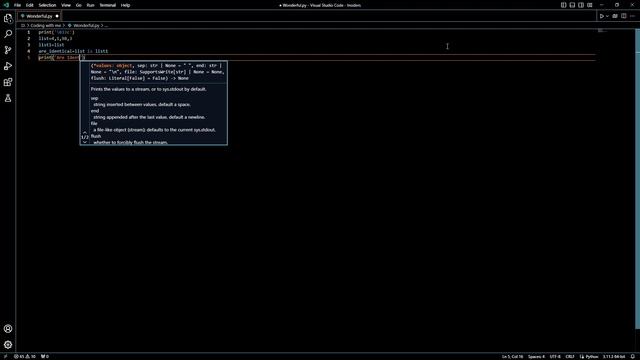Open notifications bell in status bar

(633, 356)
